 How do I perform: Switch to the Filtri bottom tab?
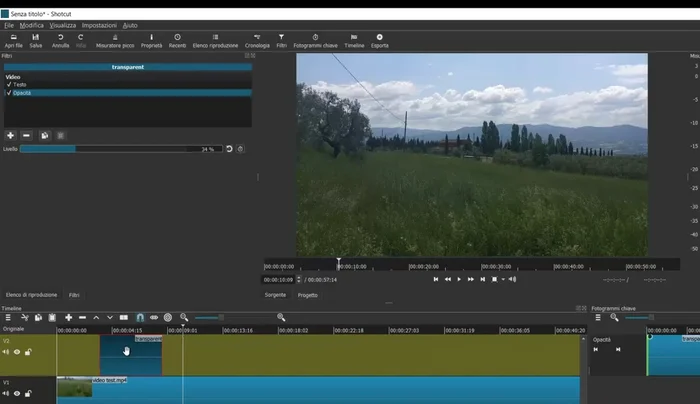74,295
